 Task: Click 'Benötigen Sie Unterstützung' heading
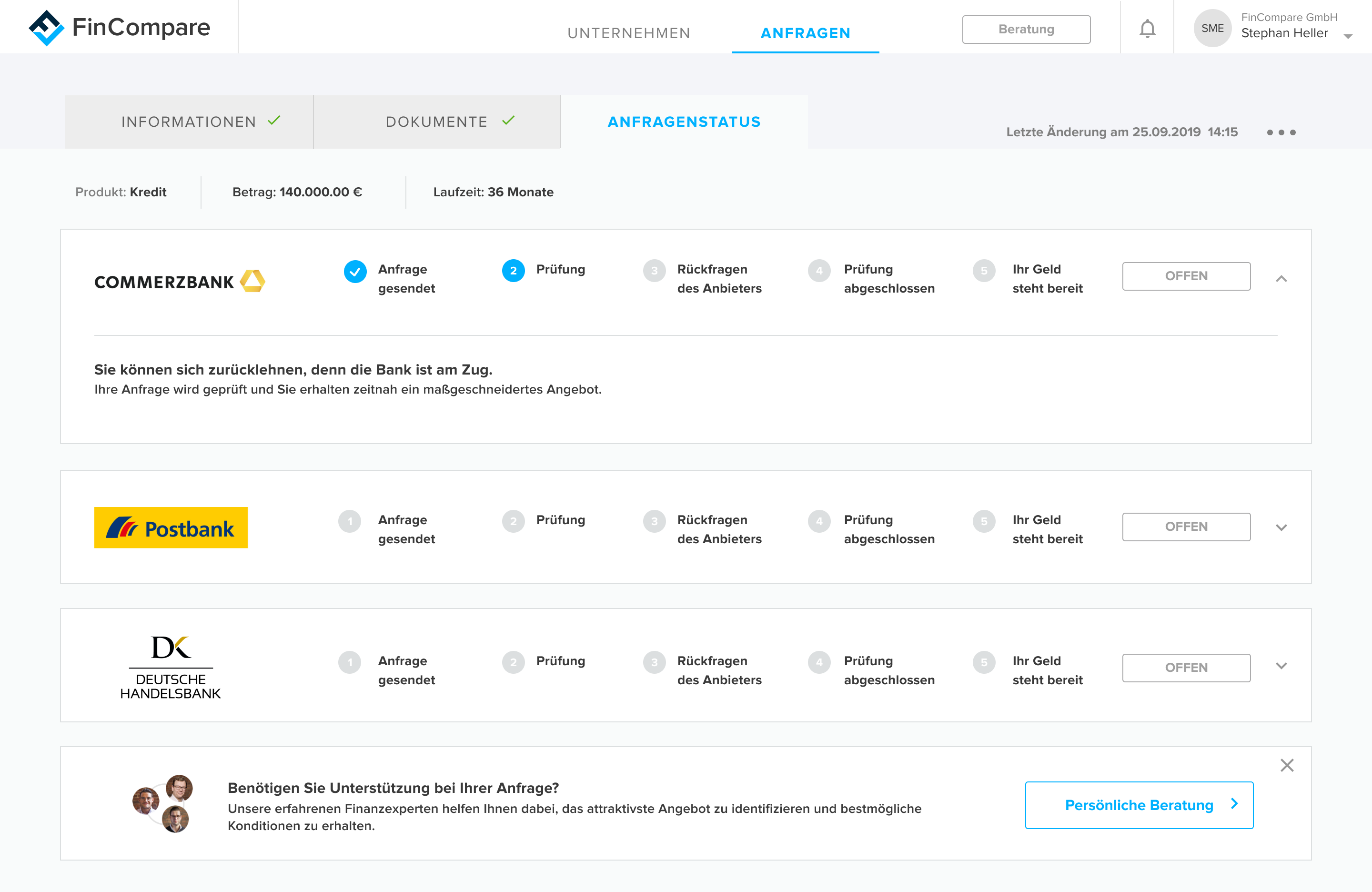393,788
